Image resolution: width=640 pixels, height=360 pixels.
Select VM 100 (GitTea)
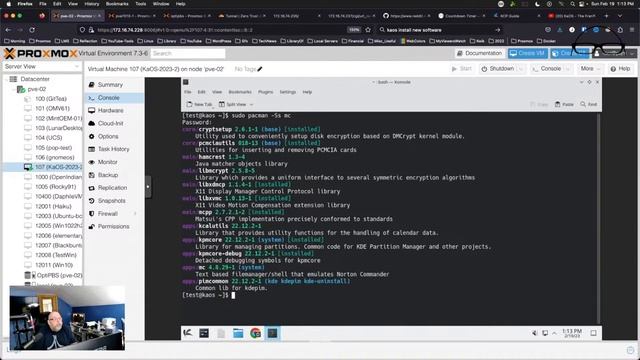[x=50, y=99]
